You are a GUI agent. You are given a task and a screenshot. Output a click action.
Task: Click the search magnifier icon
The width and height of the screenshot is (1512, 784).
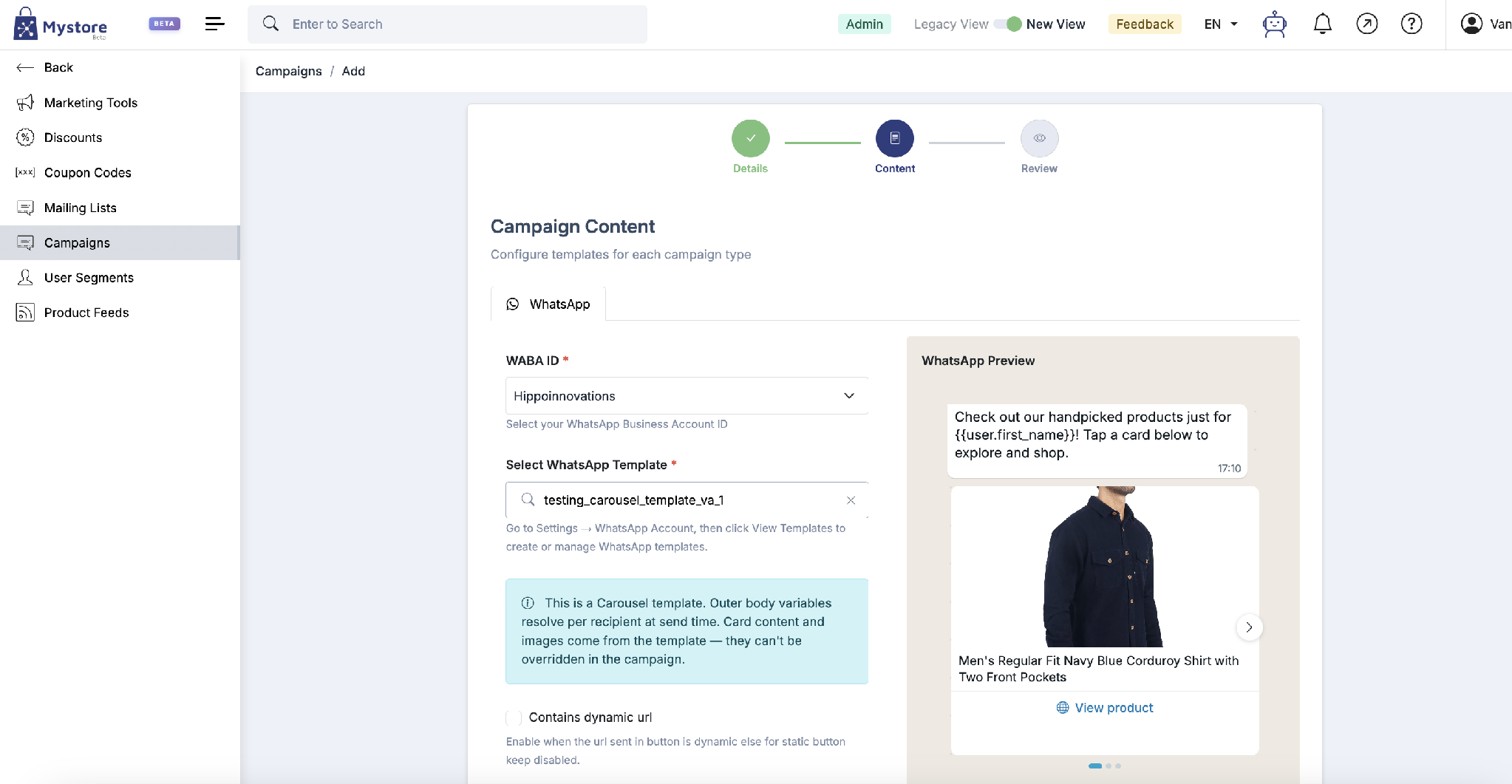tap(271, 24)
